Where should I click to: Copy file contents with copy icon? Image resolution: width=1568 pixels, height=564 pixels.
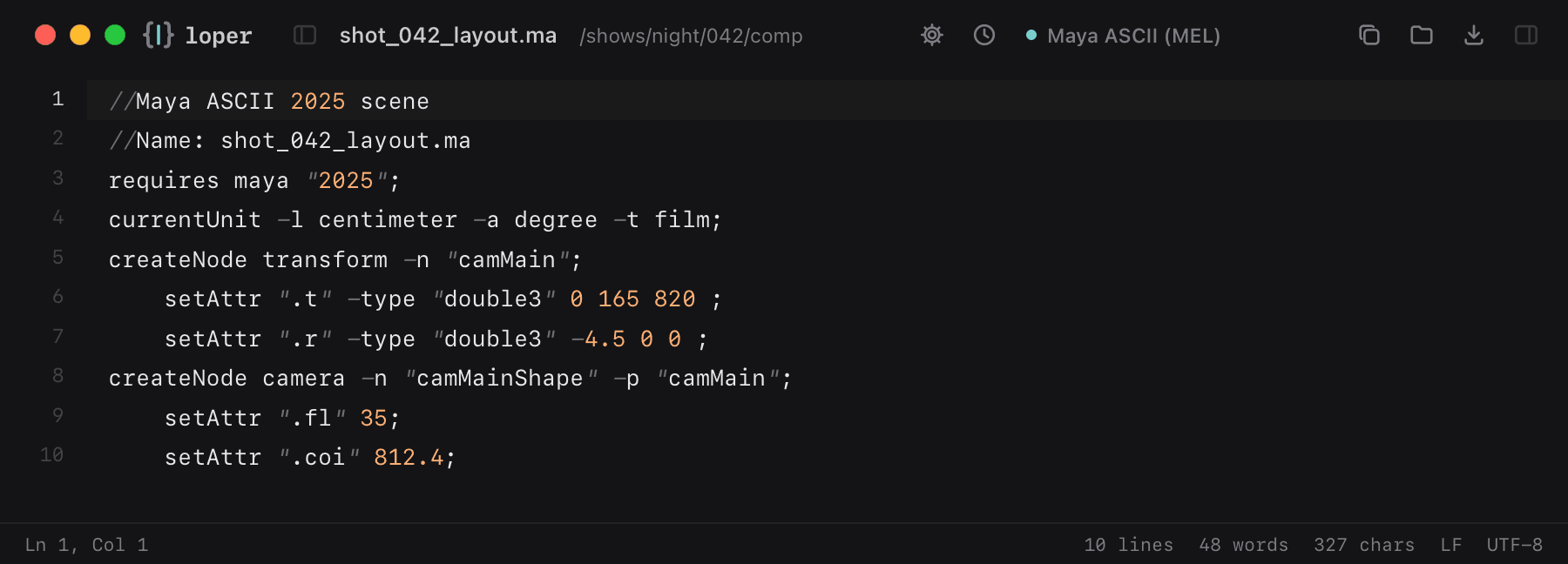click(x=1369, y=35)
